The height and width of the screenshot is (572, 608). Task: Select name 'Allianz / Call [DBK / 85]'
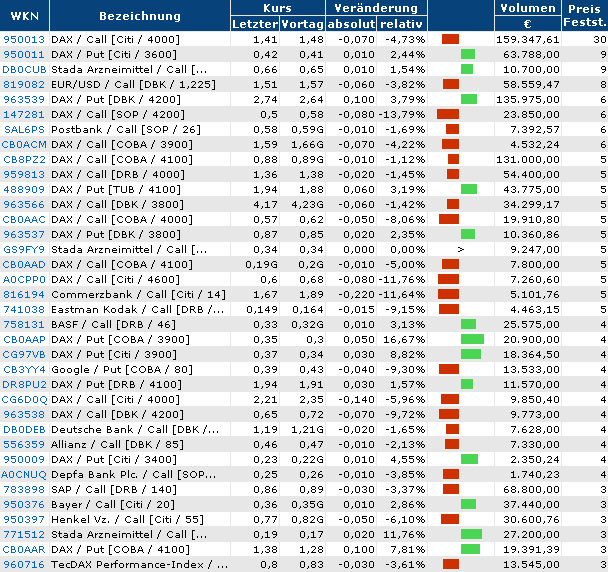coord(117,444)
